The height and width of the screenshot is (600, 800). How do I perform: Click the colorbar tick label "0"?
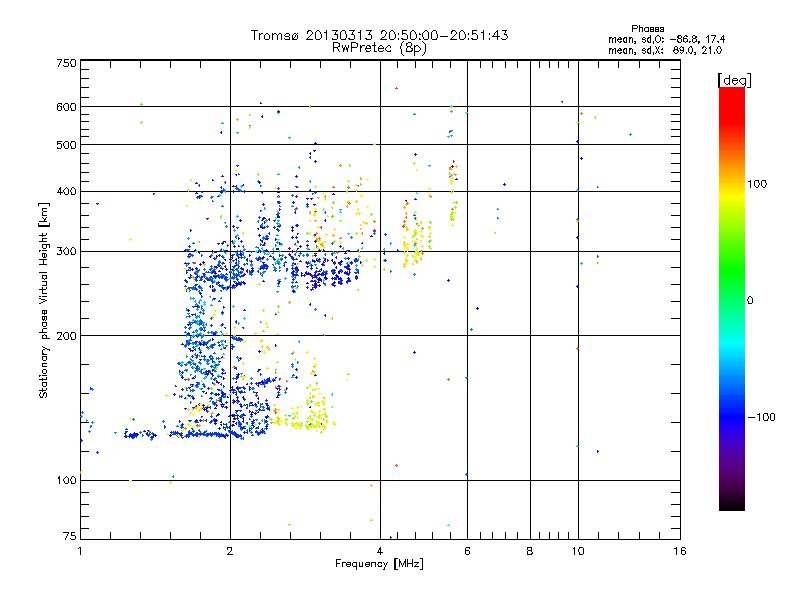click(750, 301)
